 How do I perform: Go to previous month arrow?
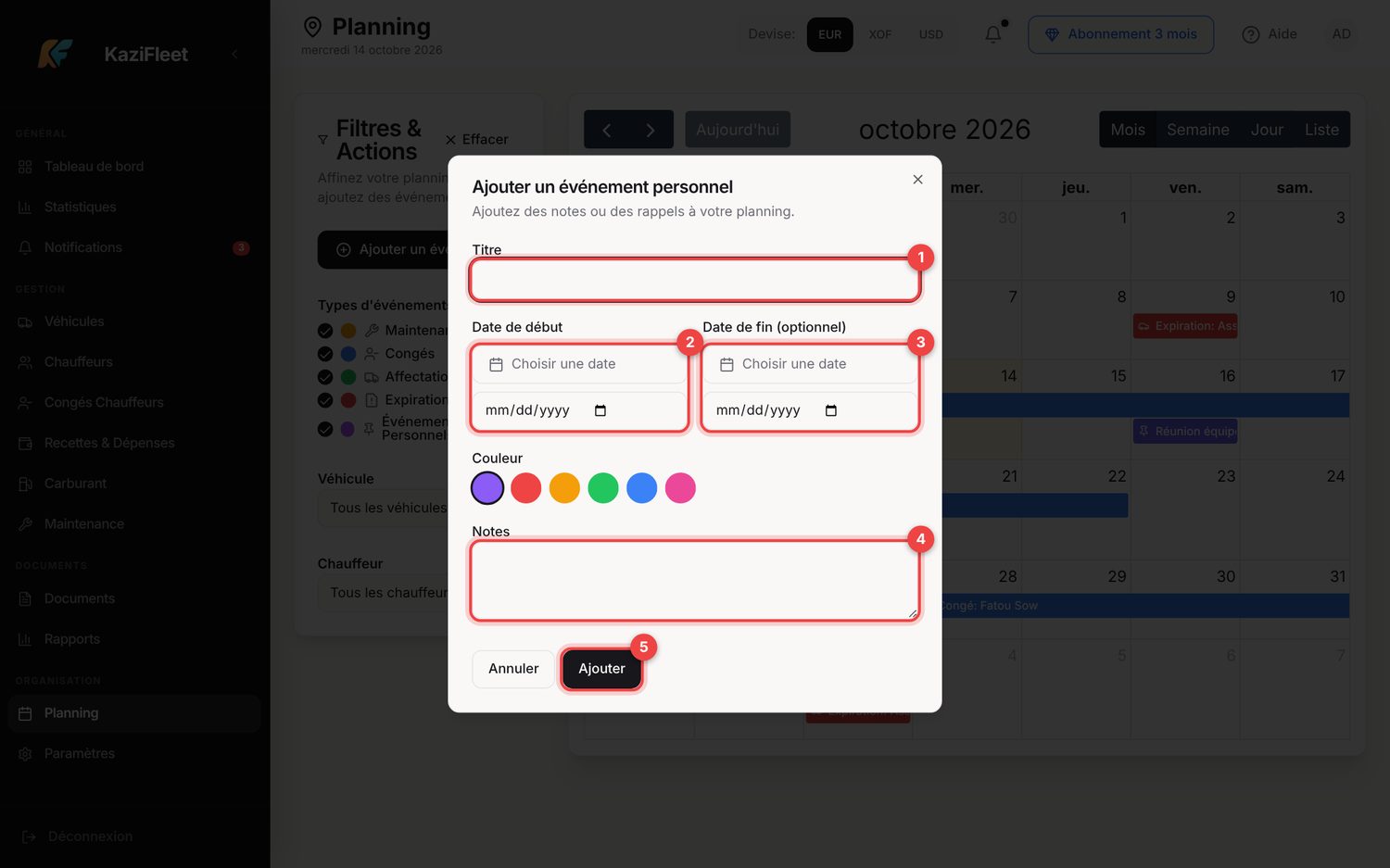607,130
